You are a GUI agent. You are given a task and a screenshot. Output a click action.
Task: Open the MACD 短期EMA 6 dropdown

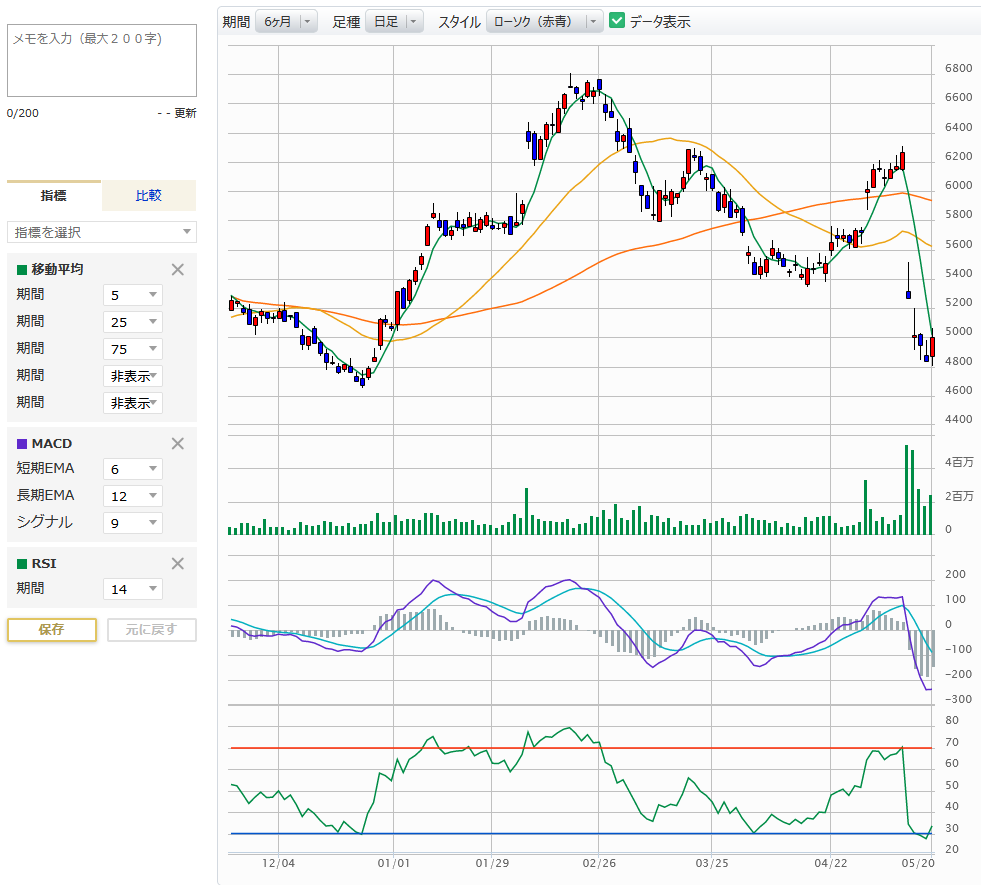133,468
